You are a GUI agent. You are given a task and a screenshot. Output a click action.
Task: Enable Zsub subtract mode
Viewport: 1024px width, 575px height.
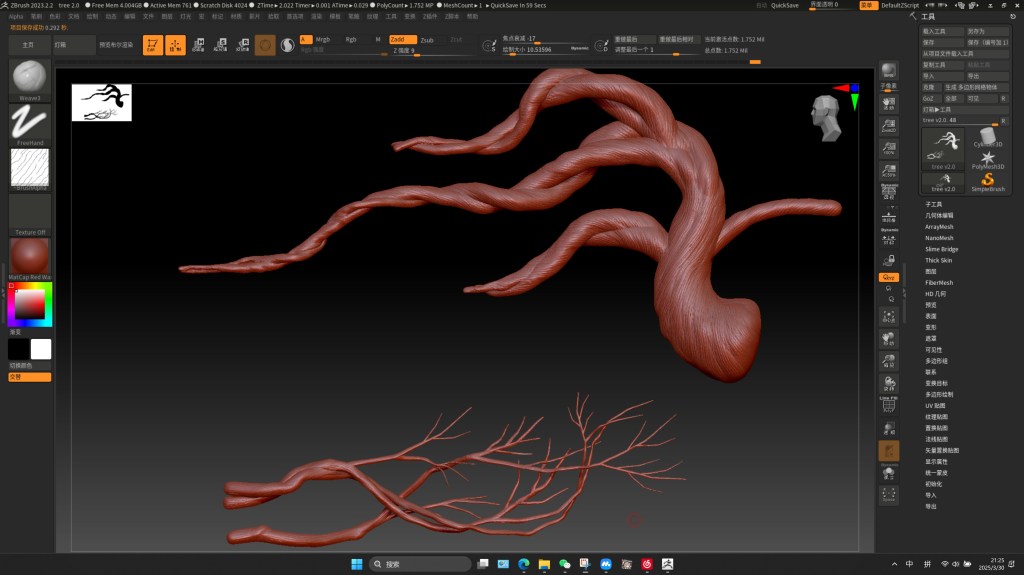[427, 40]
